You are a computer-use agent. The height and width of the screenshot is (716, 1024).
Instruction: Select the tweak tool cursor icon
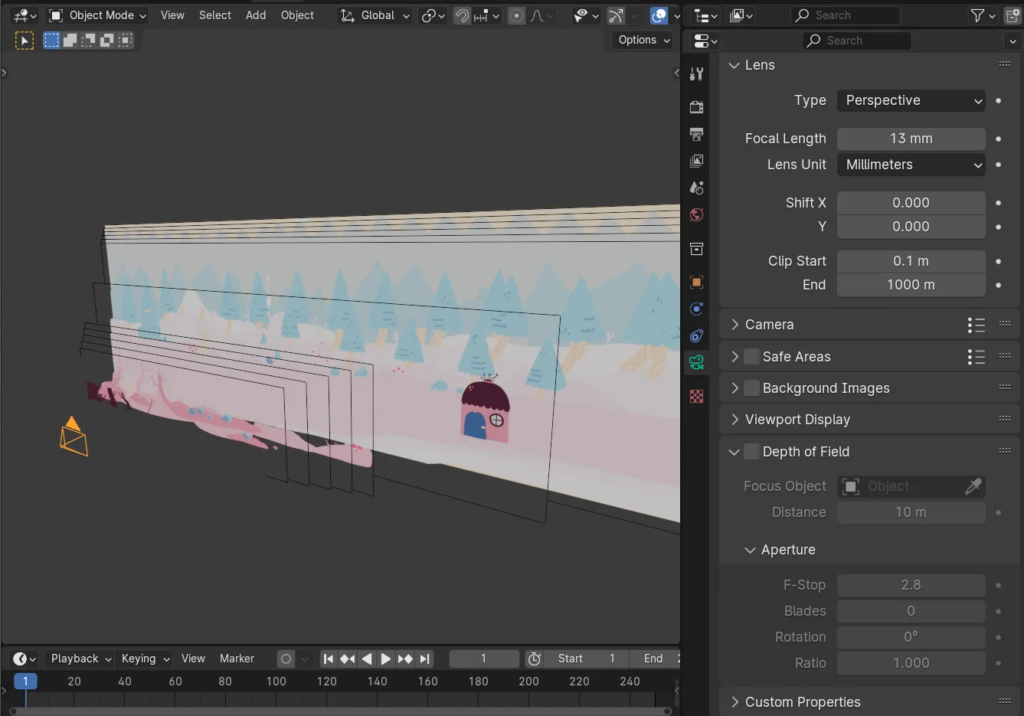tap(24, 40)
